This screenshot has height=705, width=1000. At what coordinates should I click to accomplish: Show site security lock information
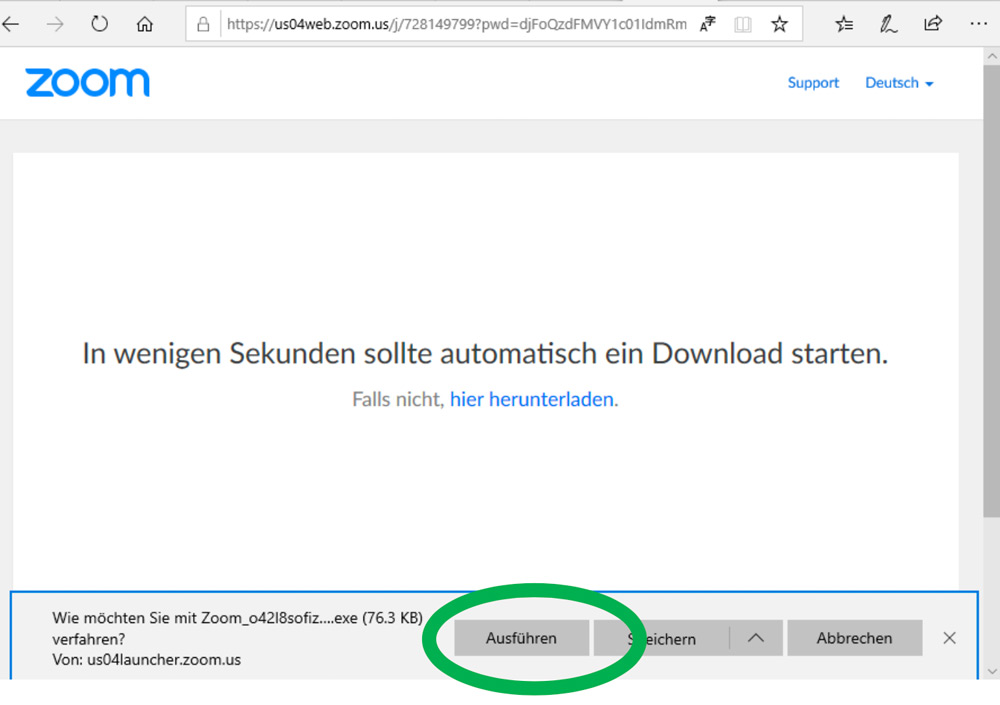pyautogui.click(x=203, y=24)
